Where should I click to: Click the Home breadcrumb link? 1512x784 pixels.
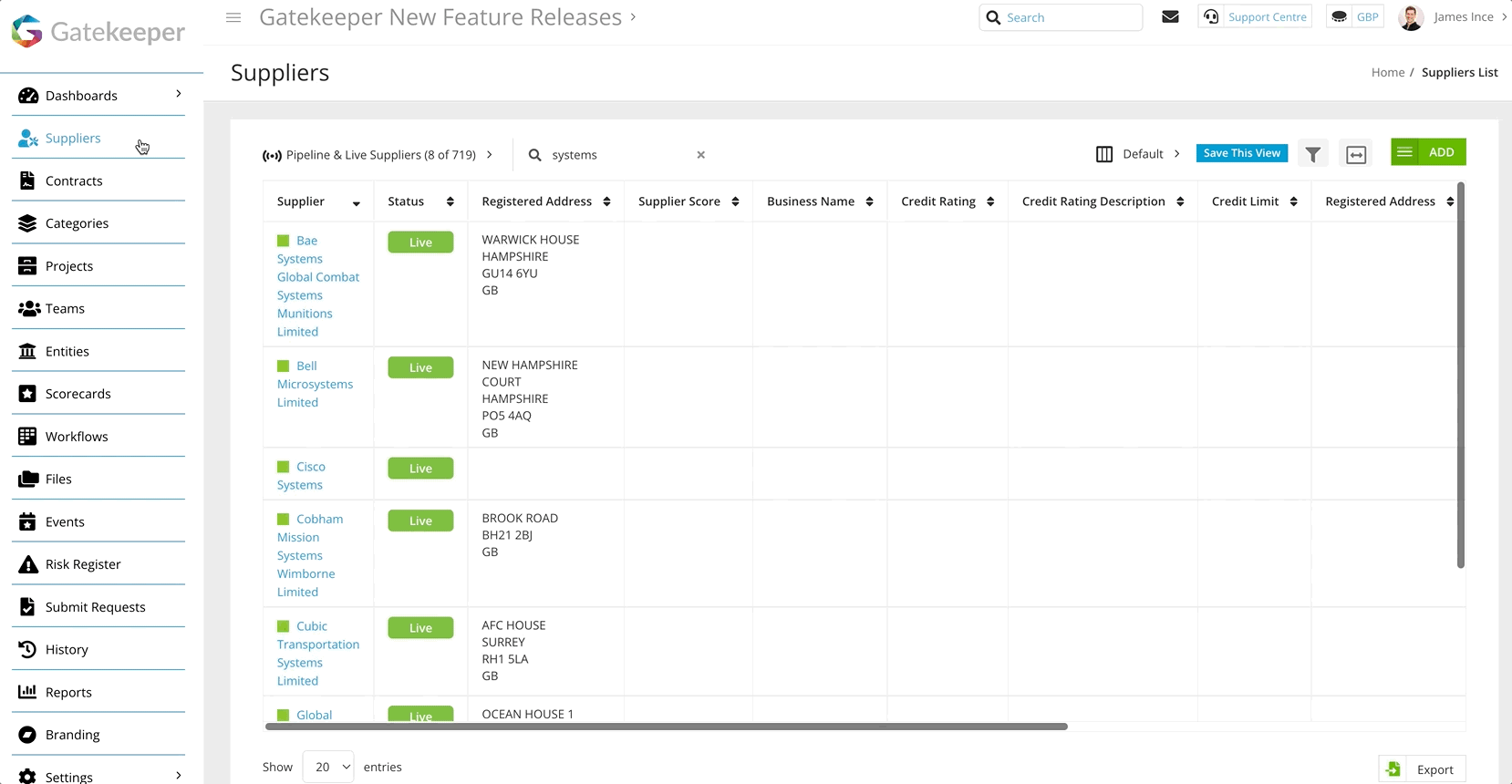pos(1387,72)
